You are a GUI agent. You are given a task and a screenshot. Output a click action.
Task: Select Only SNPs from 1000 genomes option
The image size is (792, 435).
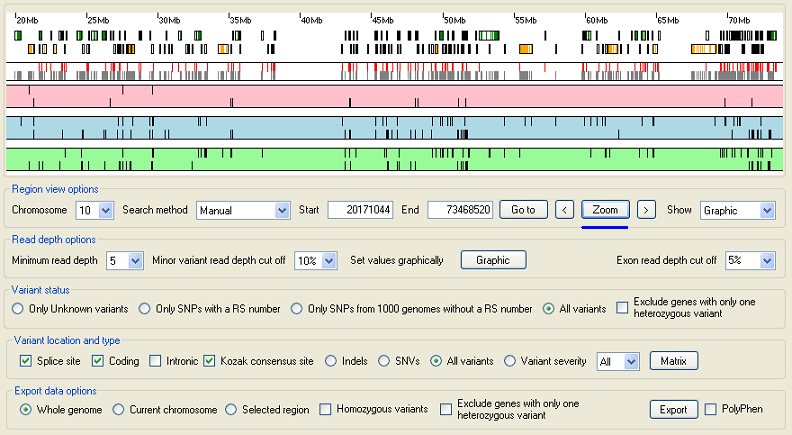pyautogui.click(x=296, y=309)
